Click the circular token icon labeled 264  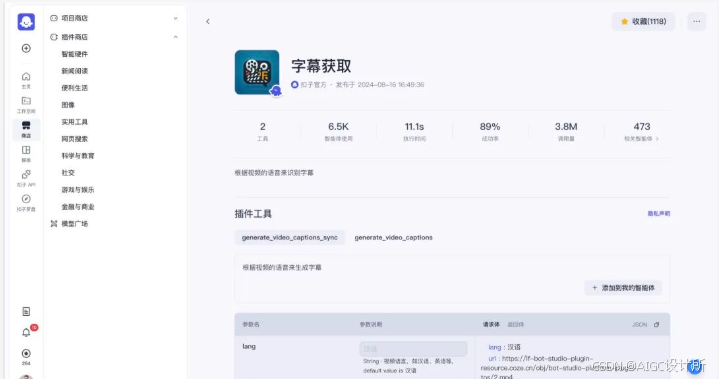tap(26, 353)
